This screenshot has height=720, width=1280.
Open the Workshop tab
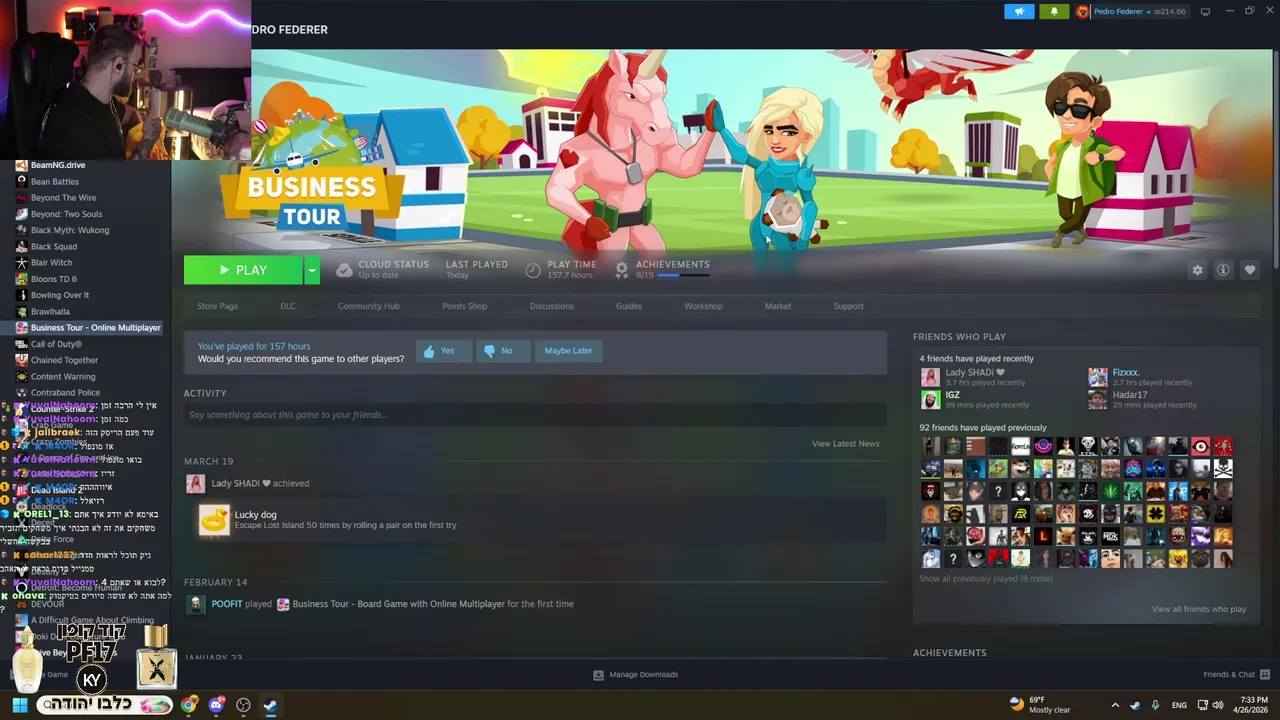click(703, 306)
